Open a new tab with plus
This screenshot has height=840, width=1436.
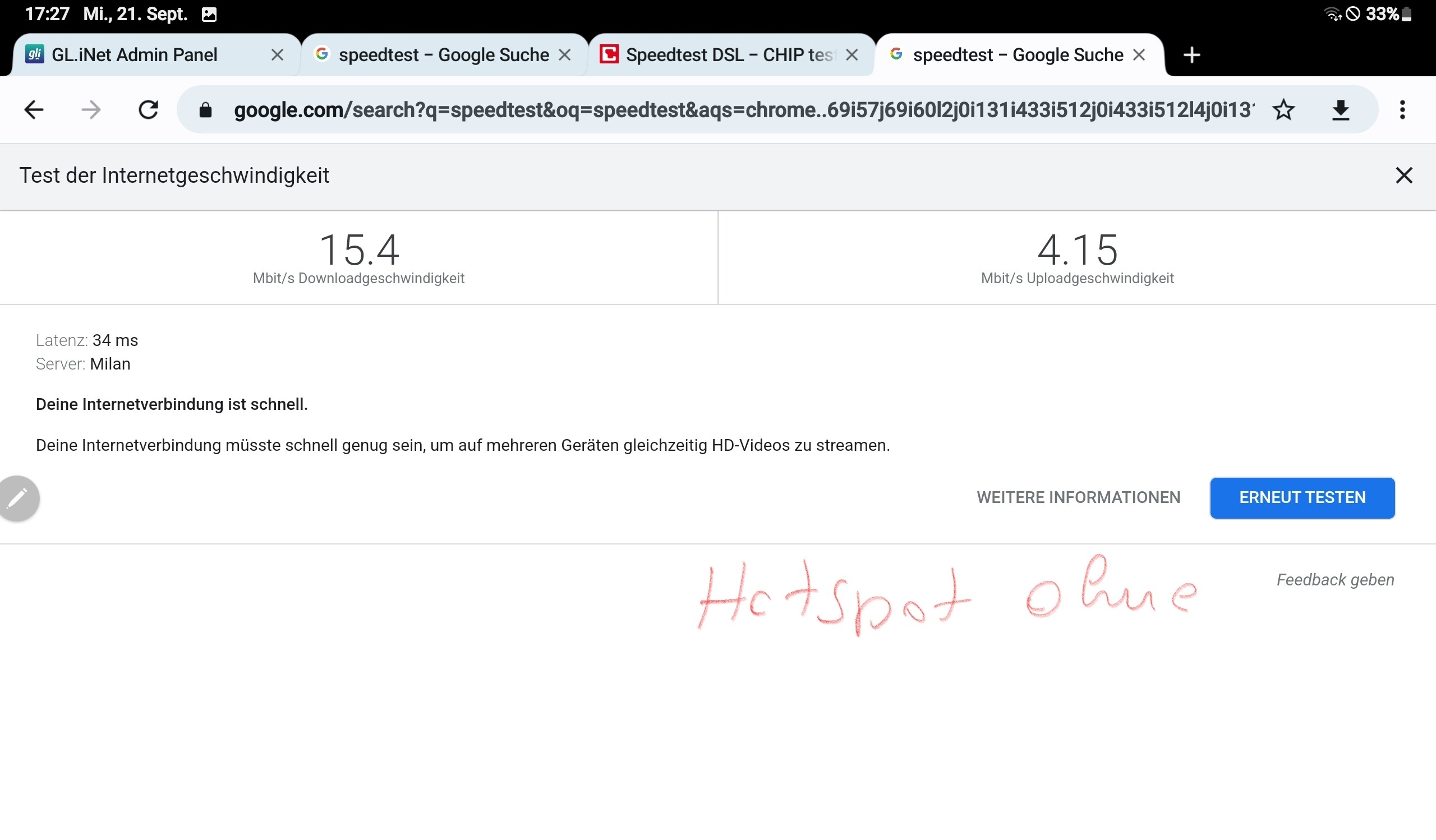1191,56
